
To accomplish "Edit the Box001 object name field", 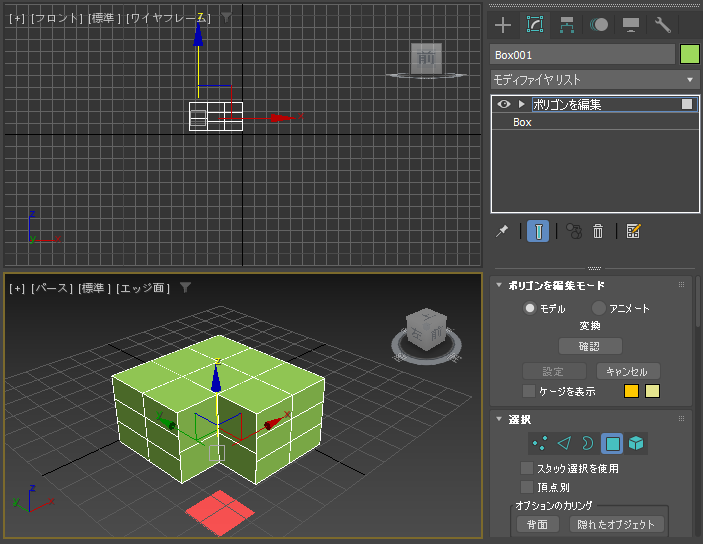I will pos(582,55).
